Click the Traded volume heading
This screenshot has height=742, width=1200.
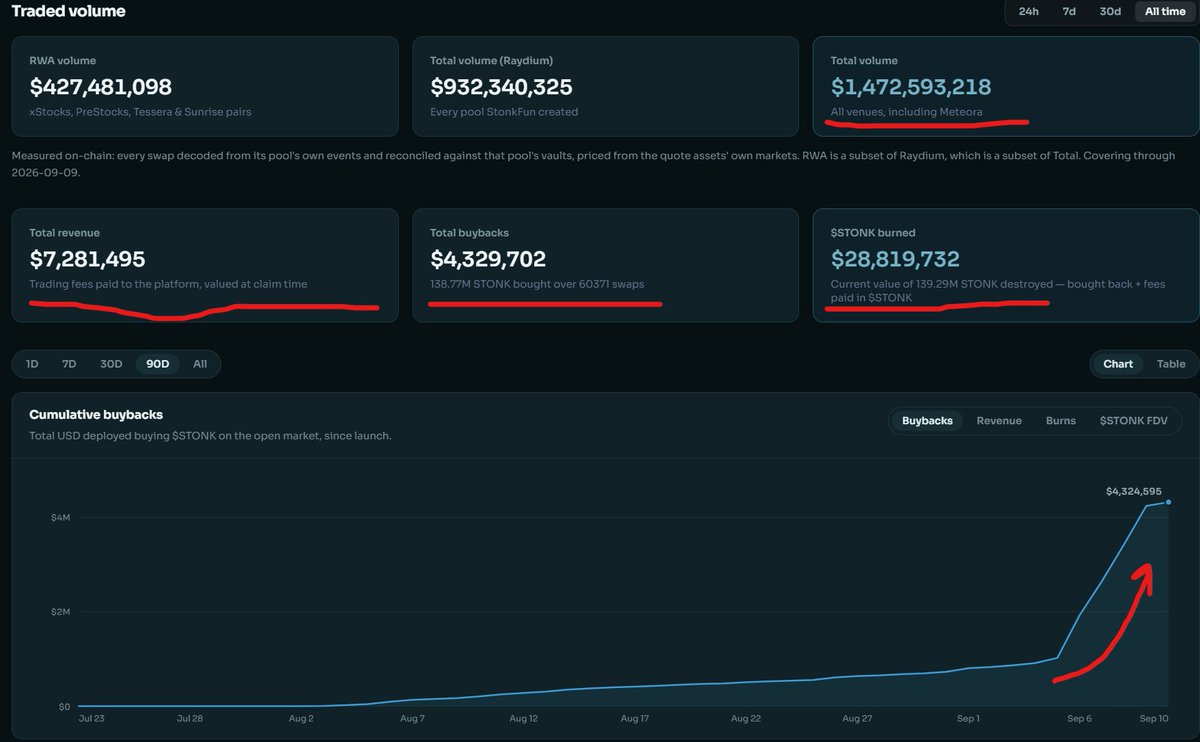click(69, 12)
